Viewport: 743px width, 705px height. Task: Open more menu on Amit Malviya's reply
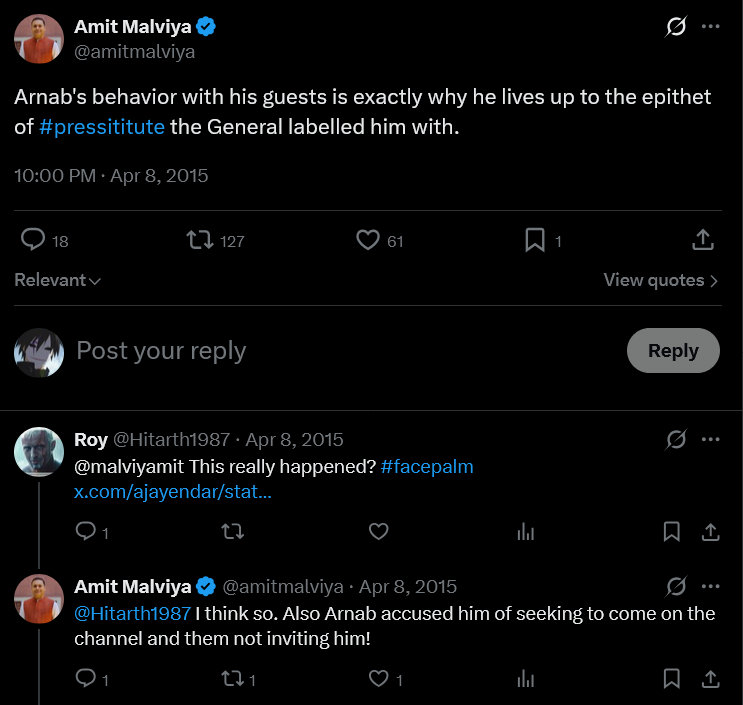710,586
